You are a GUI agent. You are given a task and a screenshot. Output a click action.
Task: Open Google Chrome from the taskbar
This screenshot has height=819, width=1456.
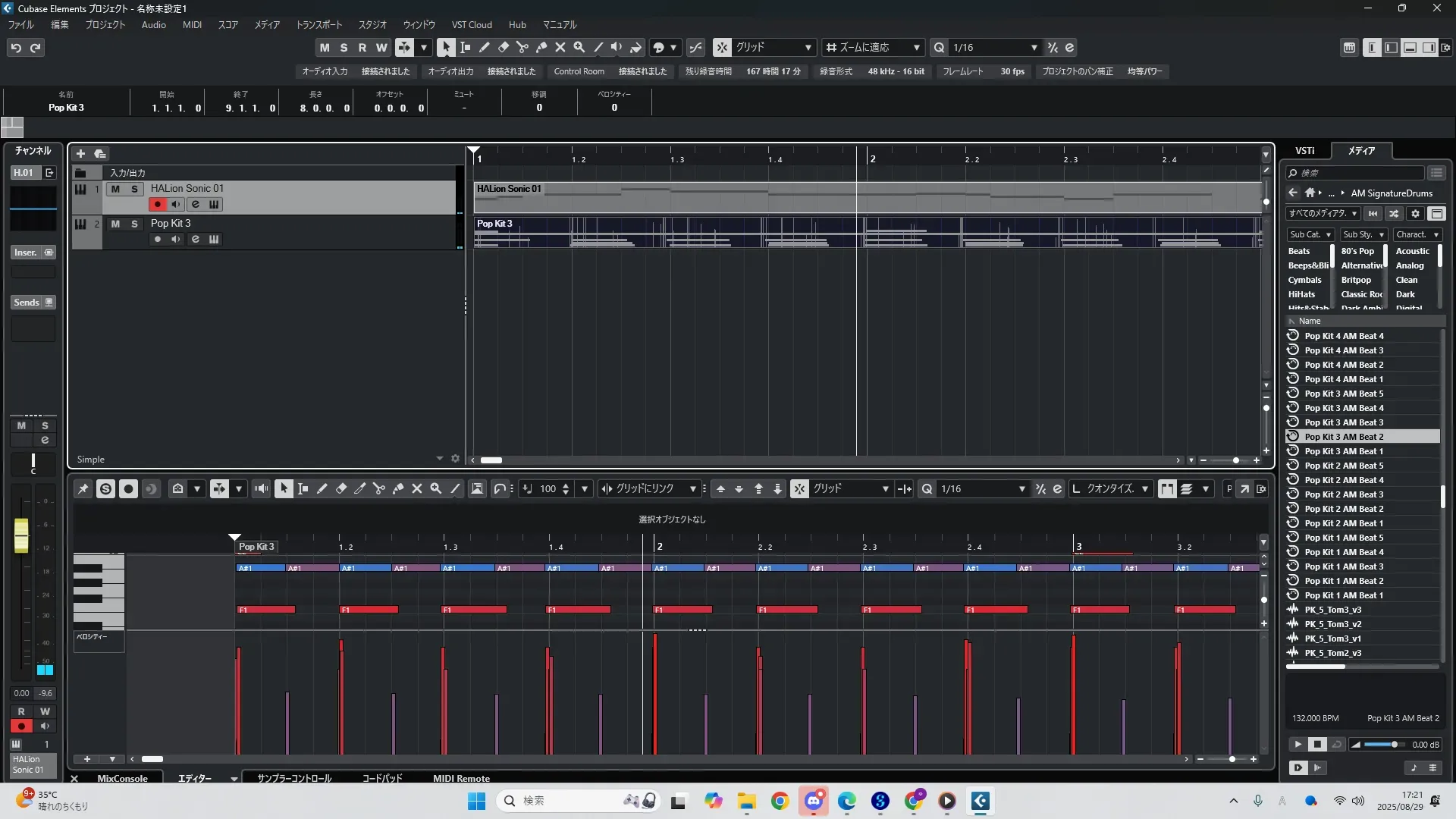click(780, 801)
